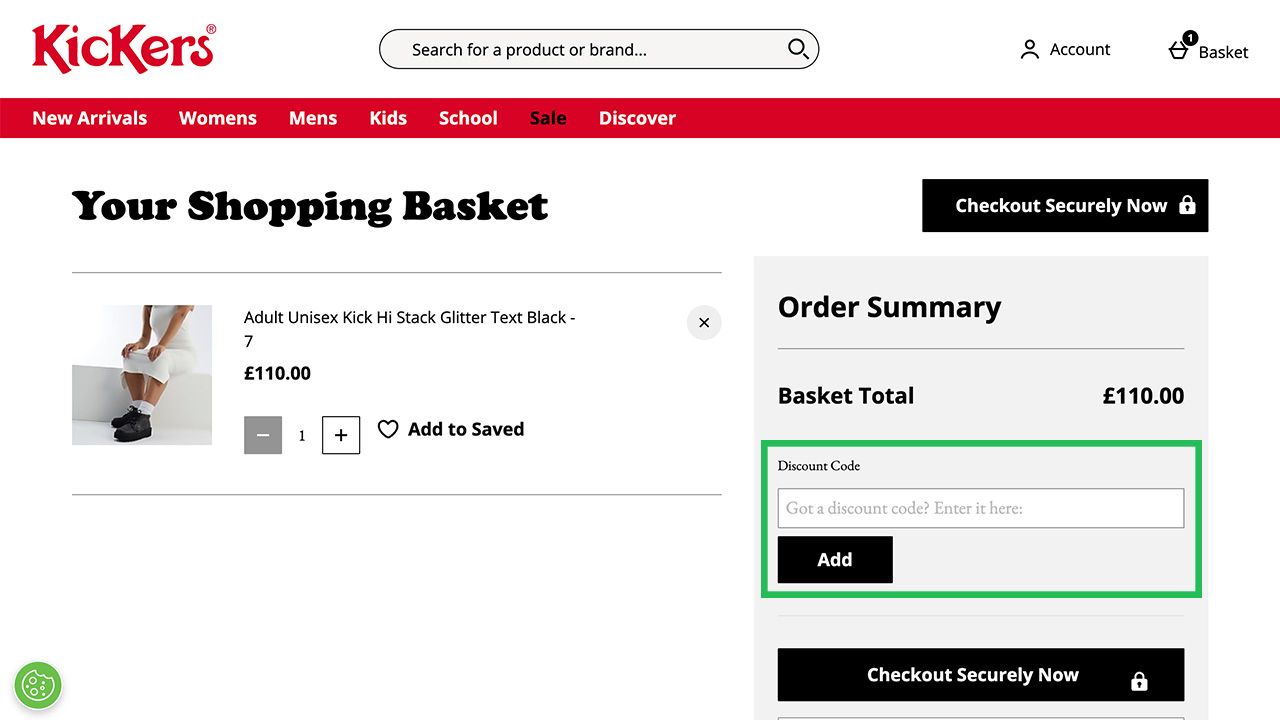Open the Womens menu
1280x720 pixels.
pos(218,118)
